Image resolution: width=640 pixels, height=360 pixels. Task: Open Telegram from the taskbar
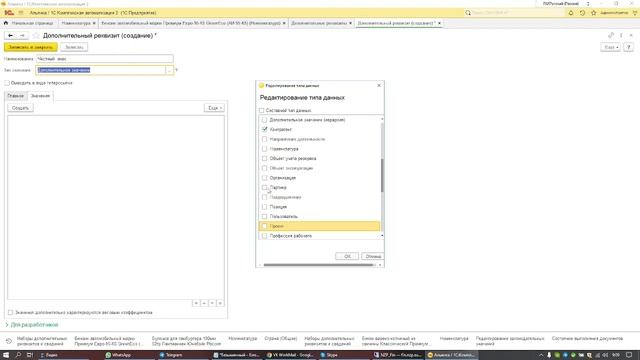pos(171,355)
